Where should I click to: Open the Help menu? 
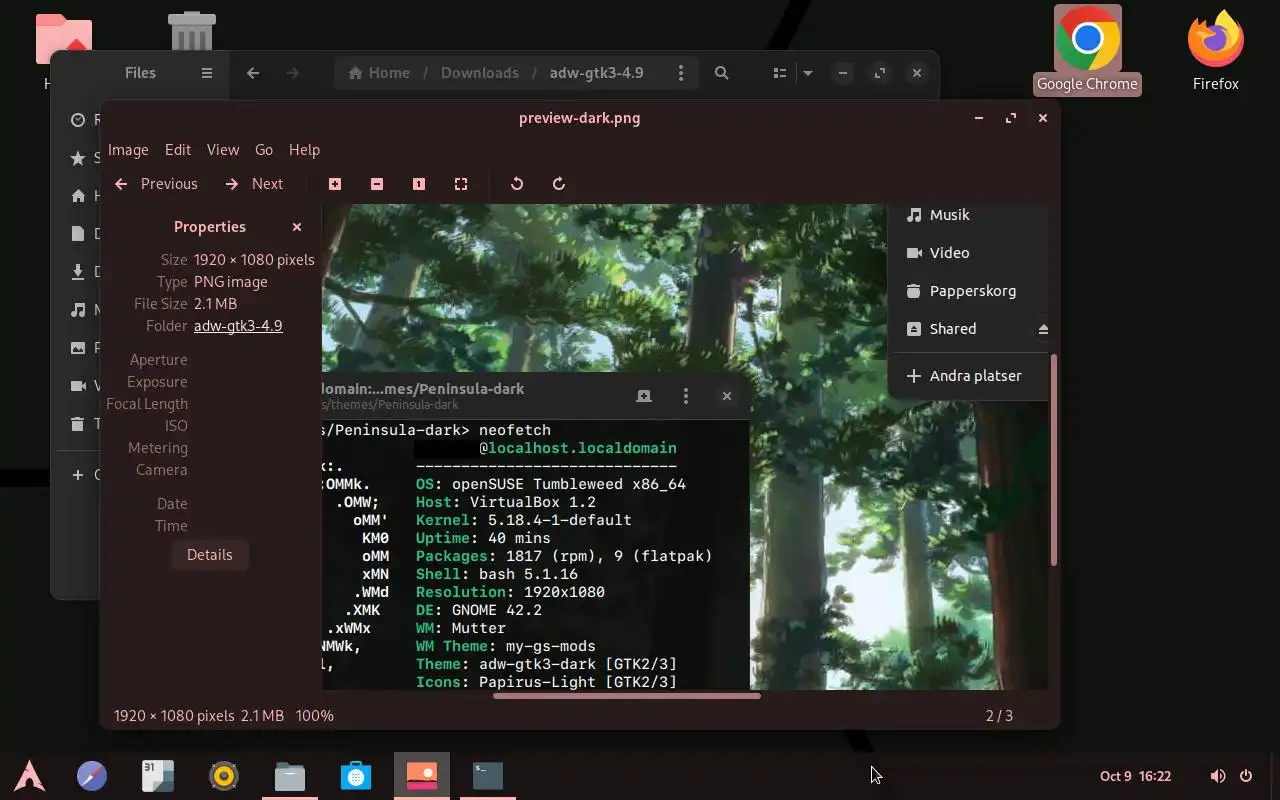[304, 150]
